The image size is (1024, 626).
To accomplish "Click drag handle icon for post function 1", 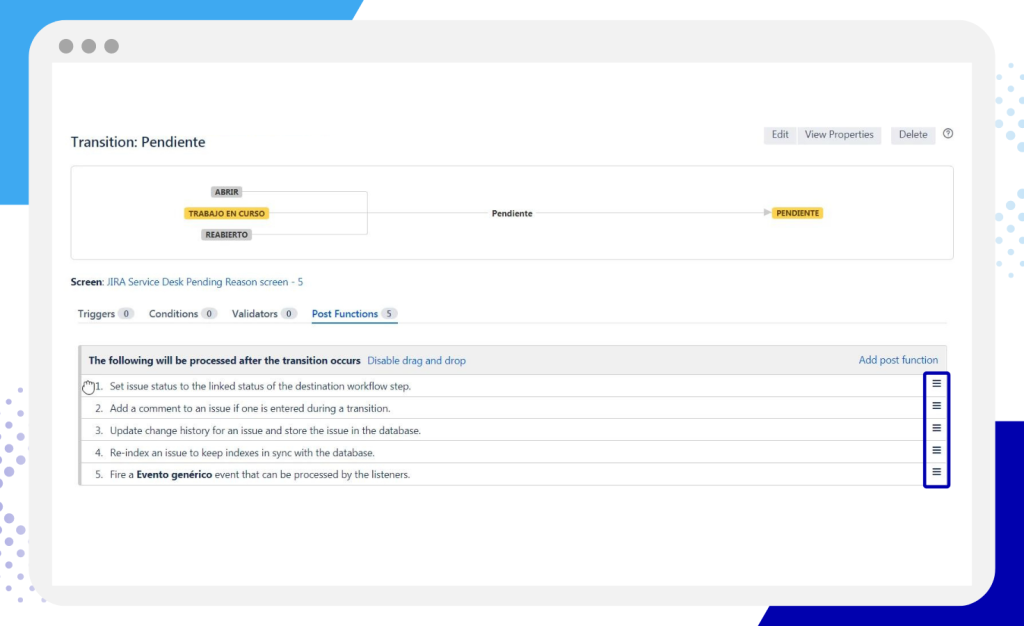I will point(936,384).
